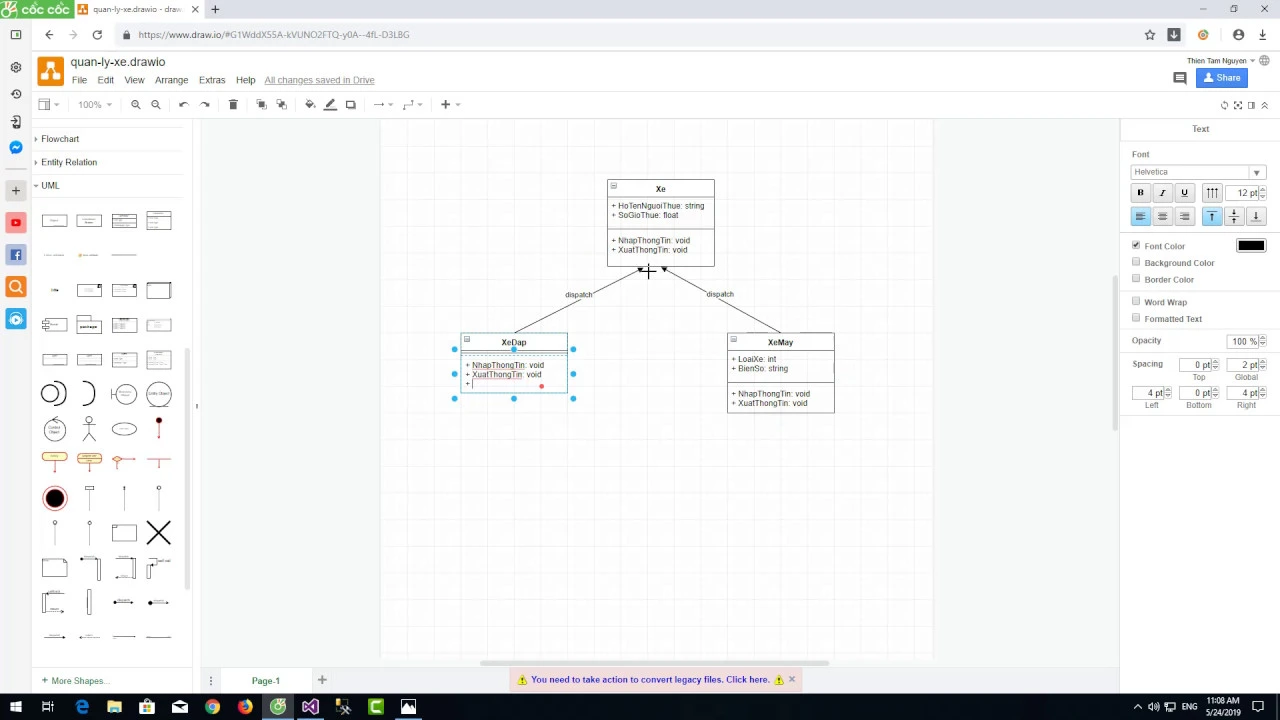Align text center
The width and height of the screenshot is (1280, 720).
[1162, 216]
